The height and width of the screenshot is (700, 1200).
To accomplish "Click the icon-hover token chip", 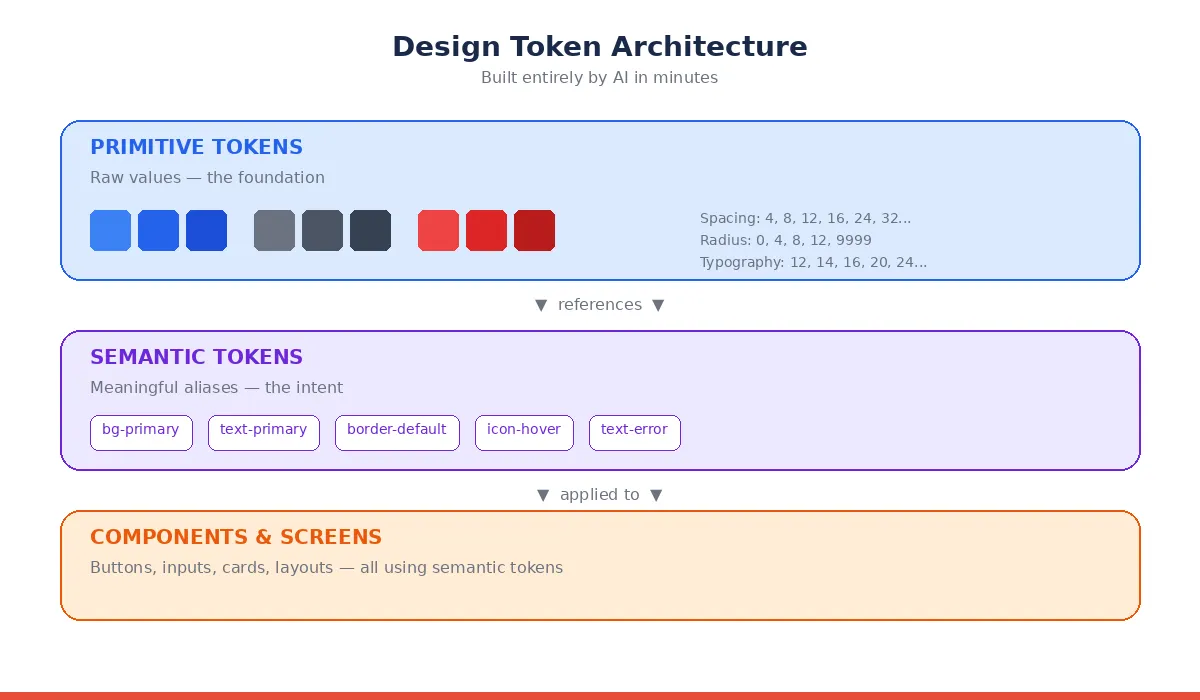I will pyautogui.click(x=524, y=433).
